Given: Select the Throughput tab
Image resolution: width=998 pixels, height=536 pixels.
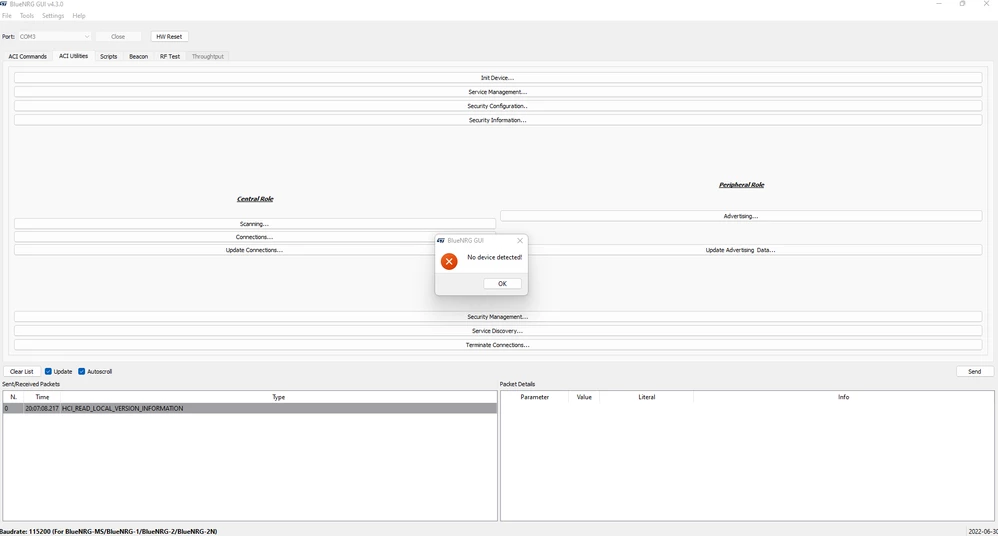Looking at the screenshot, I should coord(207,57).
